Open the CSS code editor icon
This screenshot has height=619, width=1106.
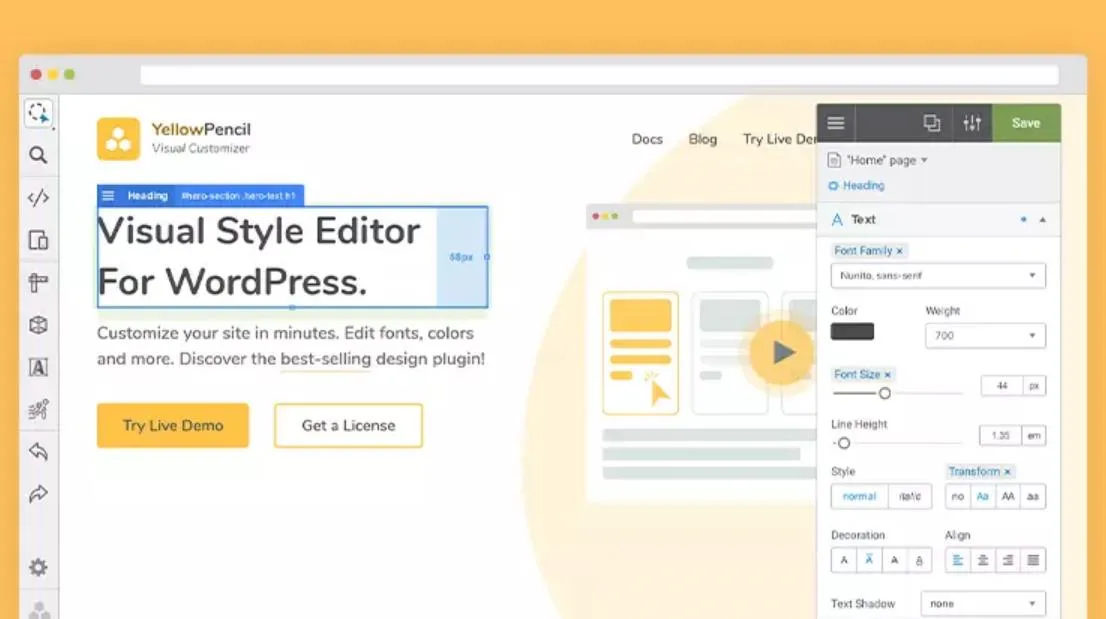[x=39, y=198]
